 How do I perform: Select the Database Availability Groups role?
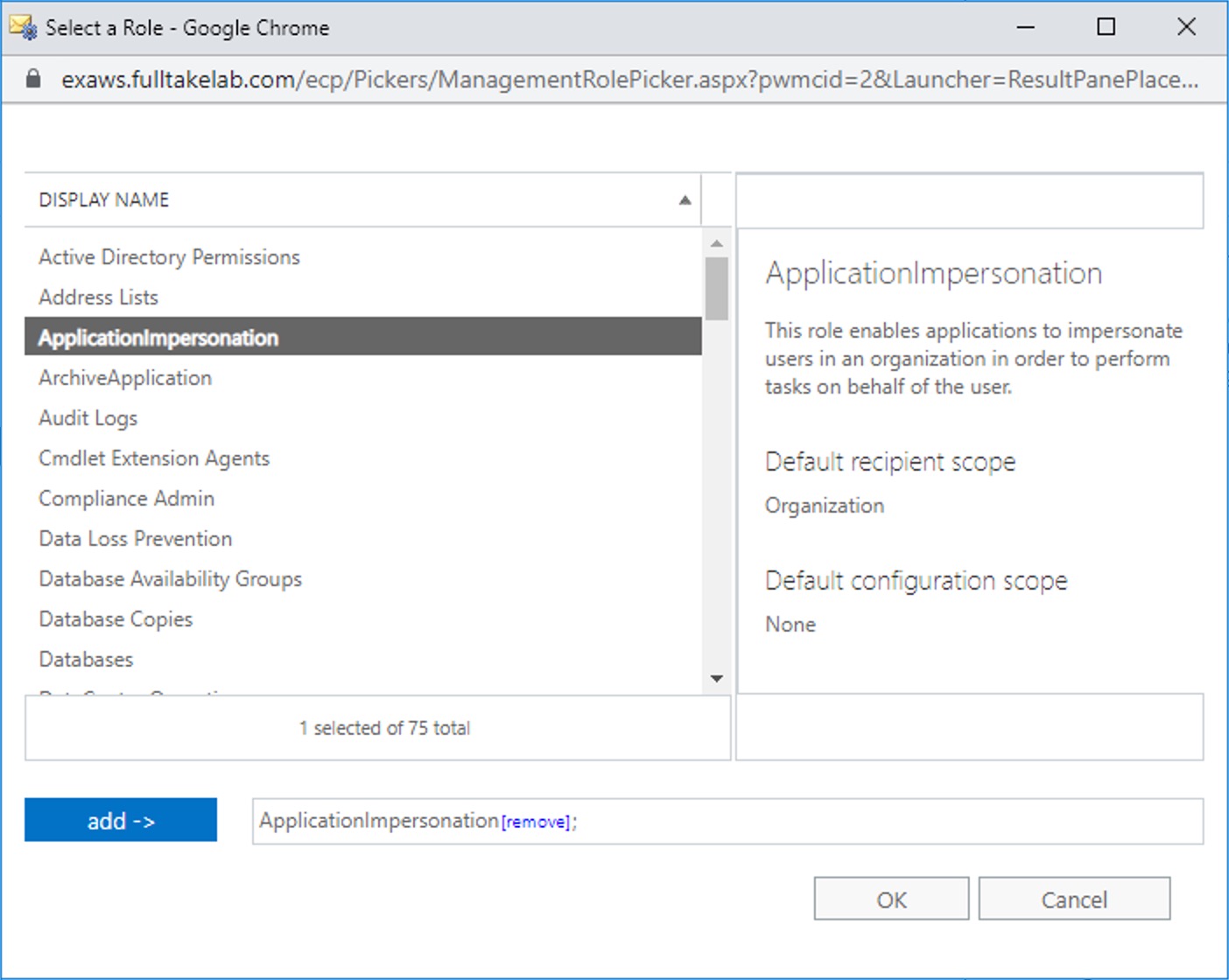pyautogui.click(x=170, y=578)
